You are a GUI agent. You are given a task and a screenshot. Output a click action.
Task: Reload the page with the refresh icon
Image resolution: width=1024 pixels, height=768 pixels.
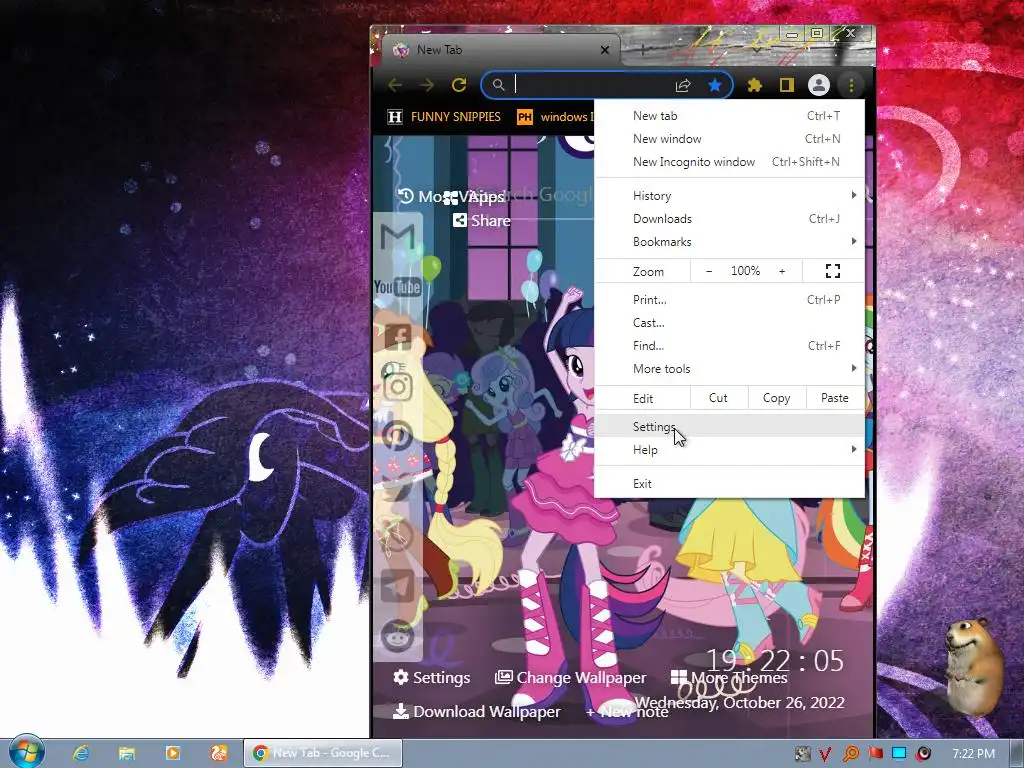(459, 85)
